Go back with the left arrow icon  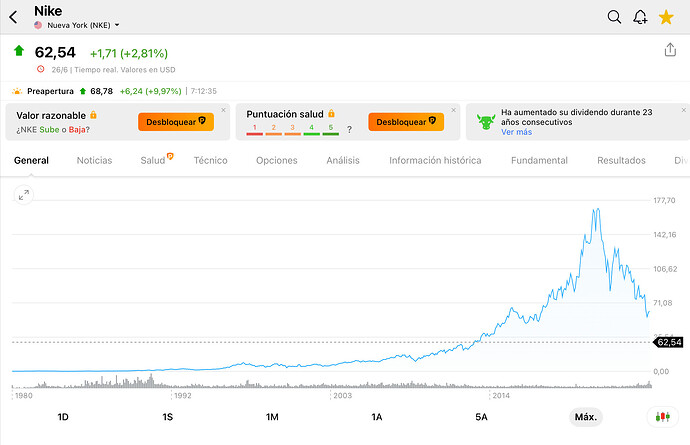pos(14,17)
